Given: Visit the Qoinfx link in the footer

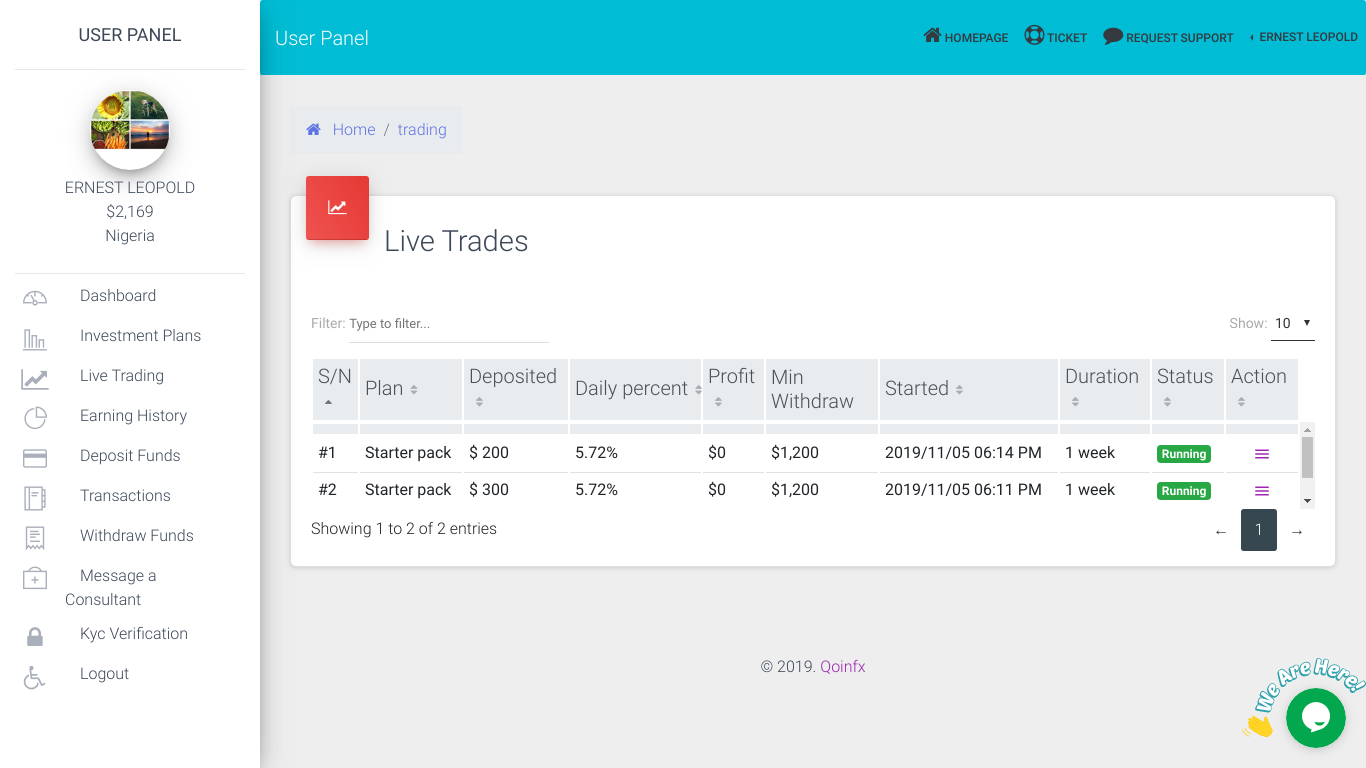Looking at the screenshot, I should point(842,666).
